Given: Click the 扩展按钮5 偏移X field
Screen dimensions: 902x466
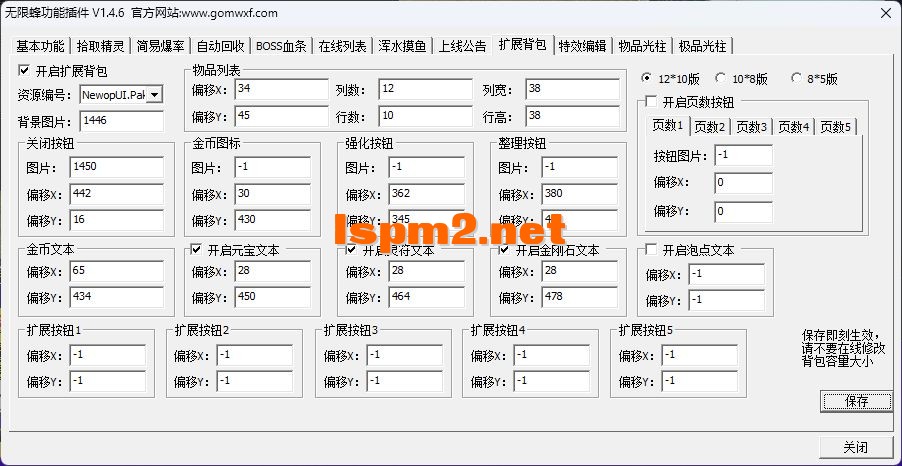Looking at the screenshot, I should [700, 356].
